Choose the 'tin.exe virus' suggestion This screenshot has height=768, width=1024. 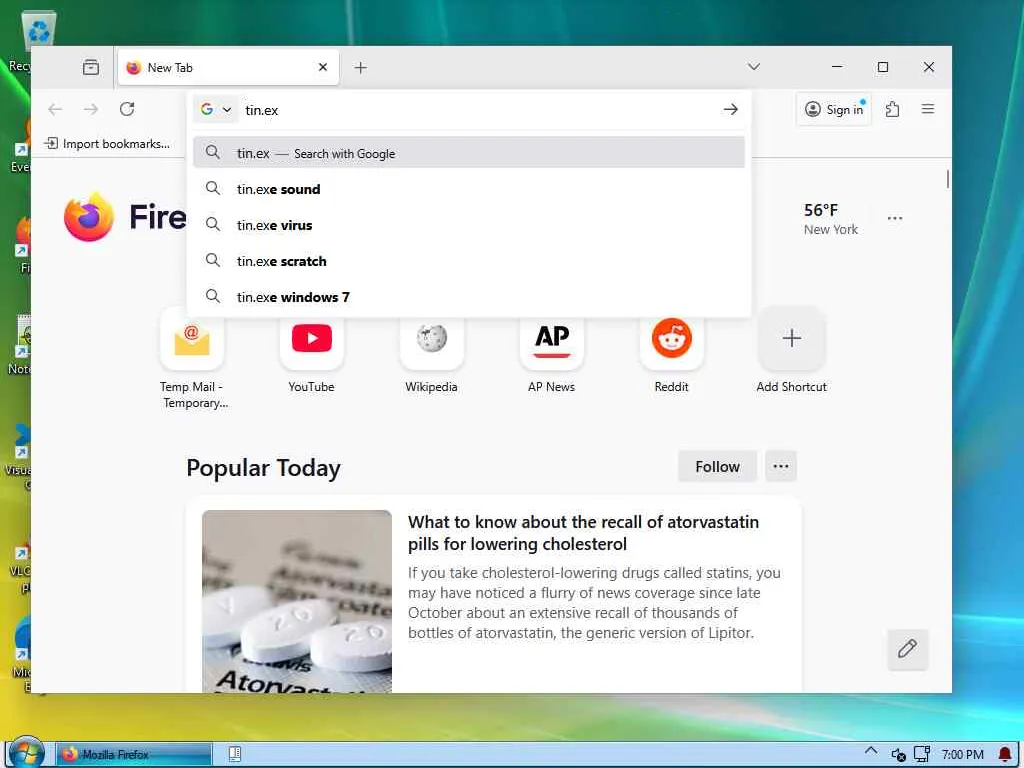point(468,225)
